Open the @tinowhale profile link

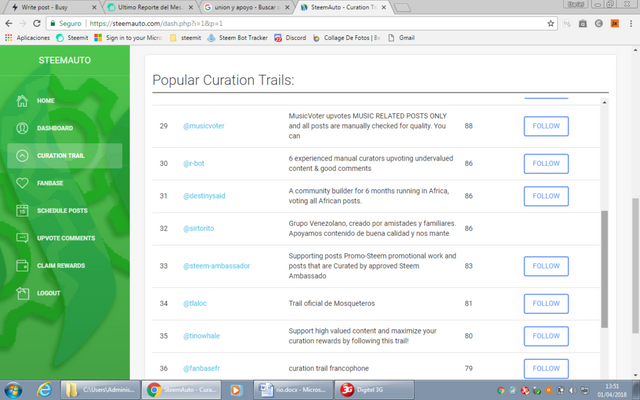(x=201, y=336)
